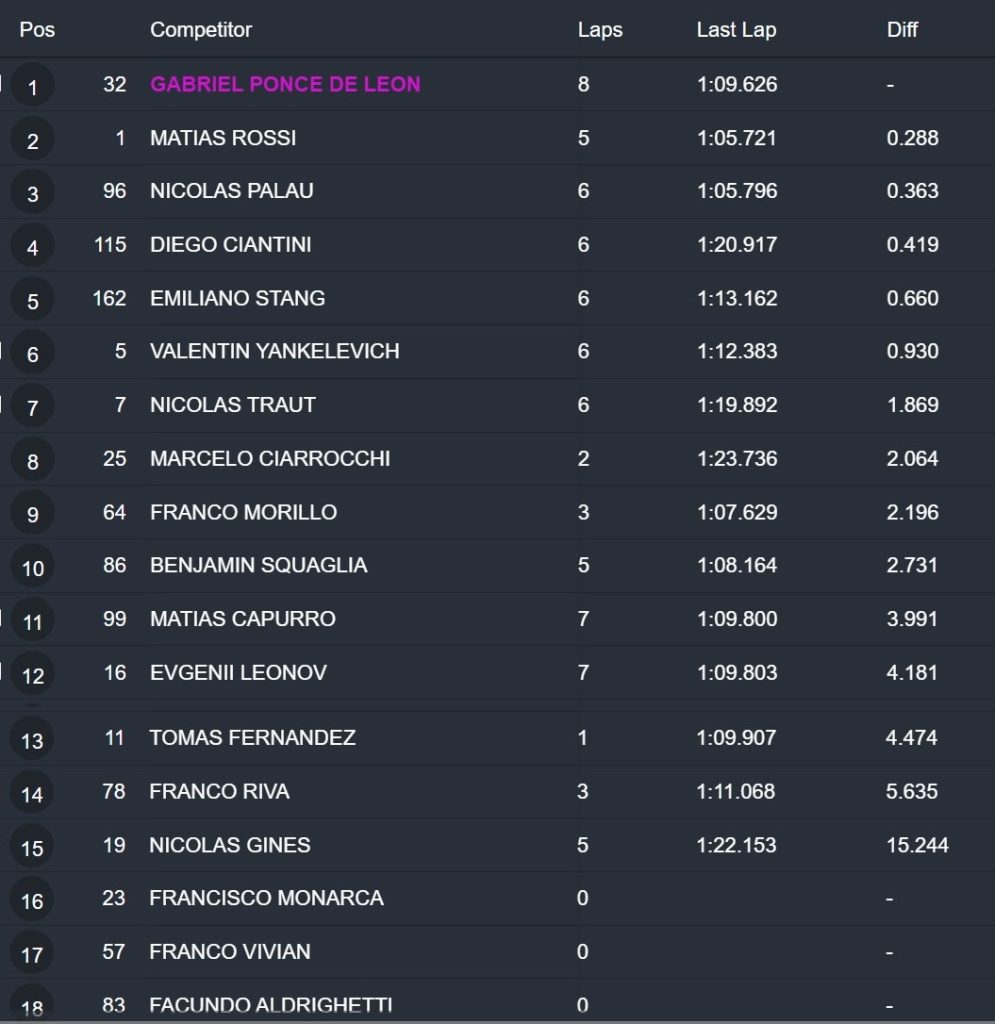Screen dimensions: 995x1024
Task: Sort by the Competitor column header
Action: 201,30
